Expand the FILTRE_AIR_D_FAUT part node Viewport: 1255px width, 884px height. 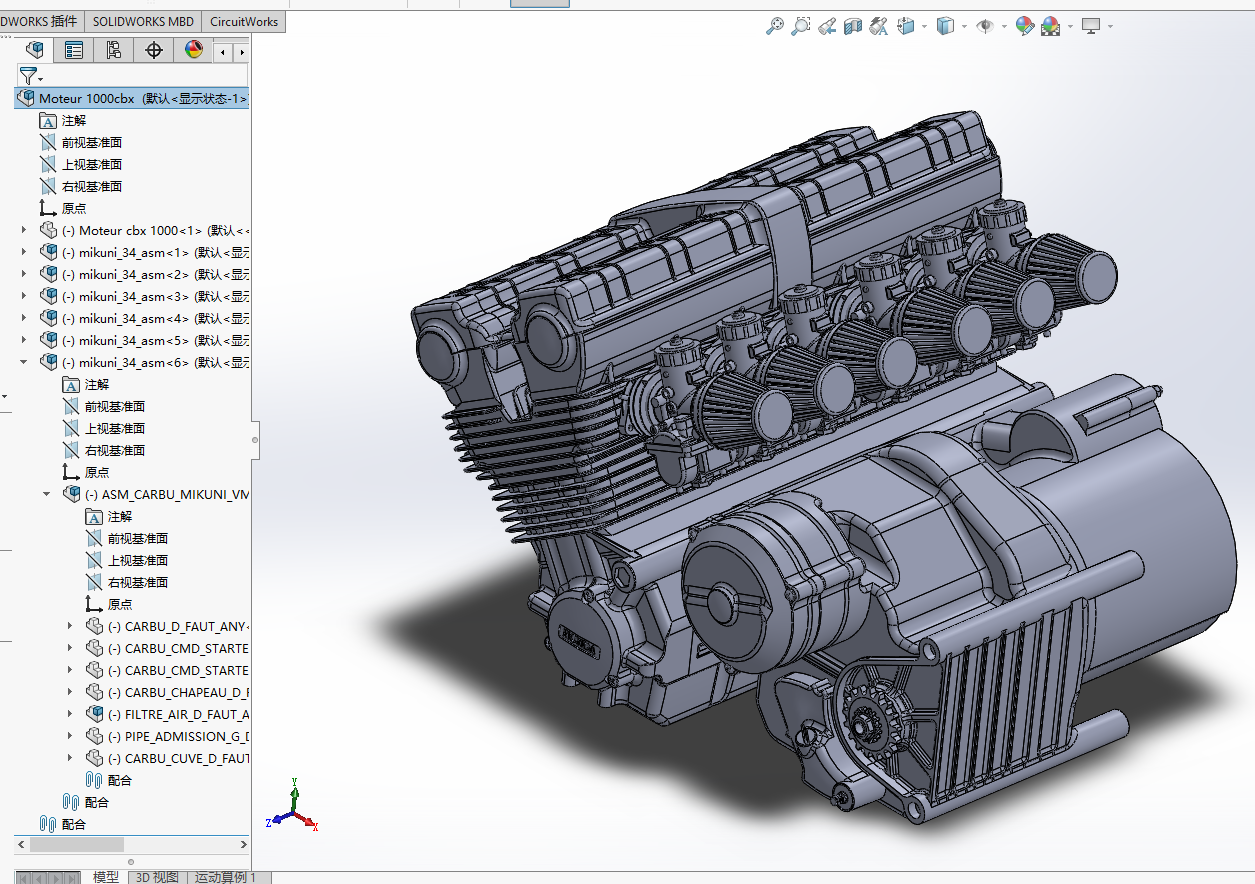(x=70, y=714)
